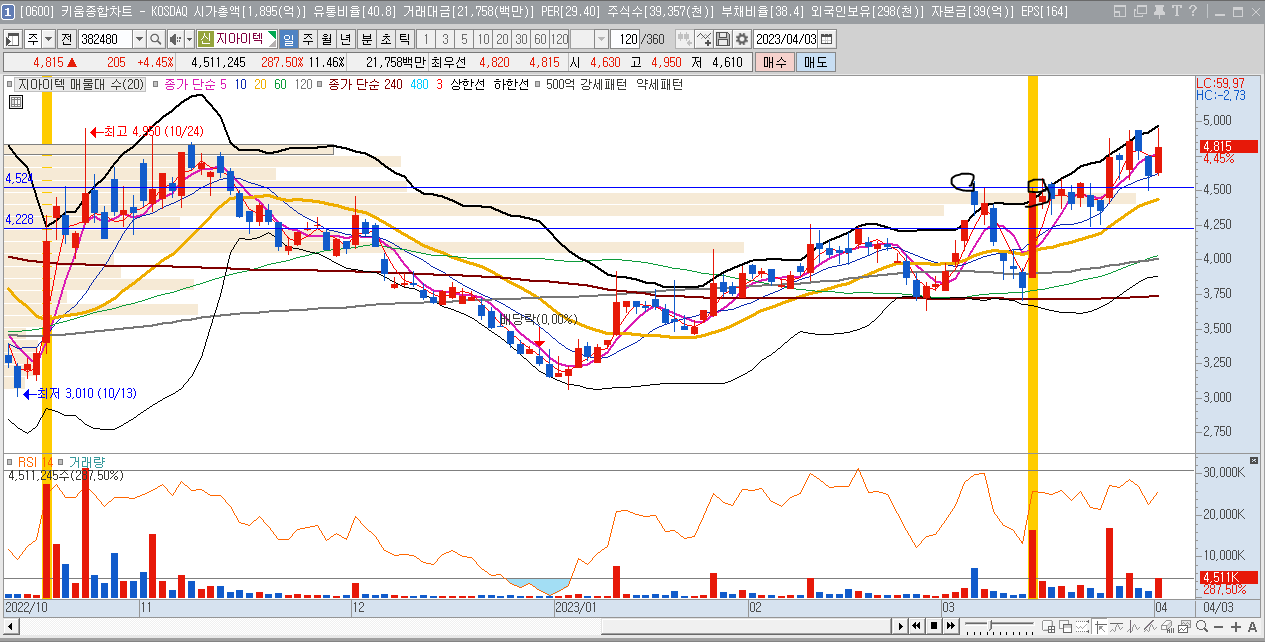Screen dimensions: 1265x642
Task: Open the chart settings gear icon
Action: click(x=744, y=39)
